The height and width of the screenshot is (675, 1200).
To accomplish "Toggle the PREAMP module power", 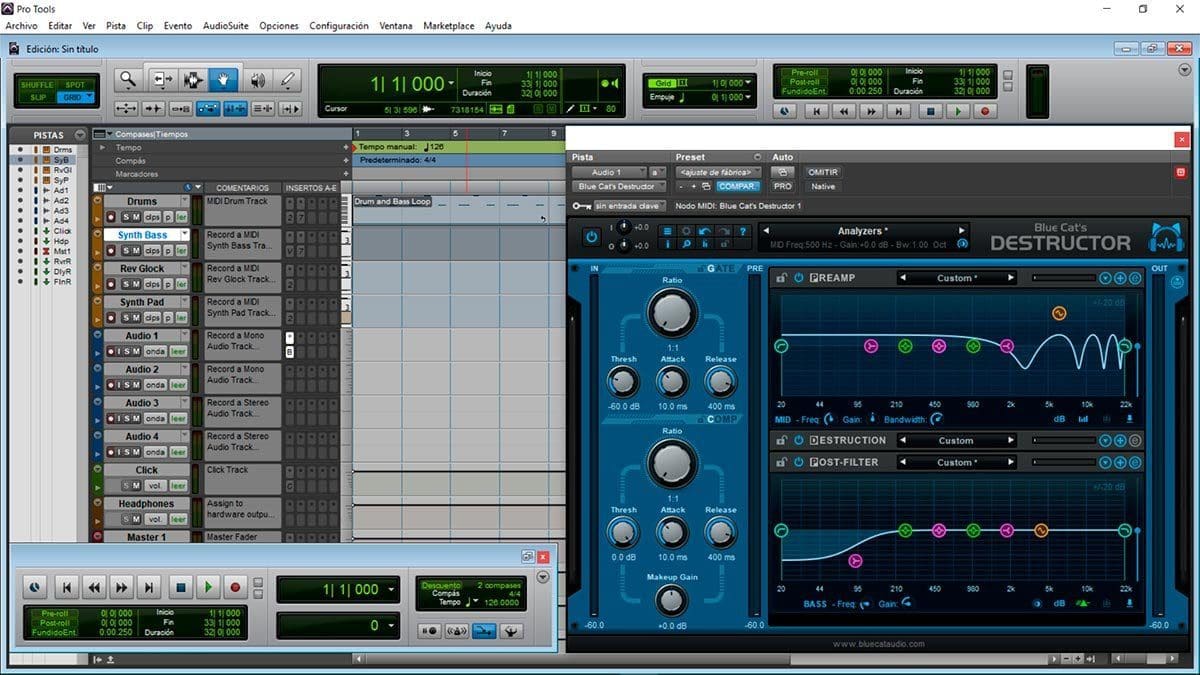I will point(799,277).
